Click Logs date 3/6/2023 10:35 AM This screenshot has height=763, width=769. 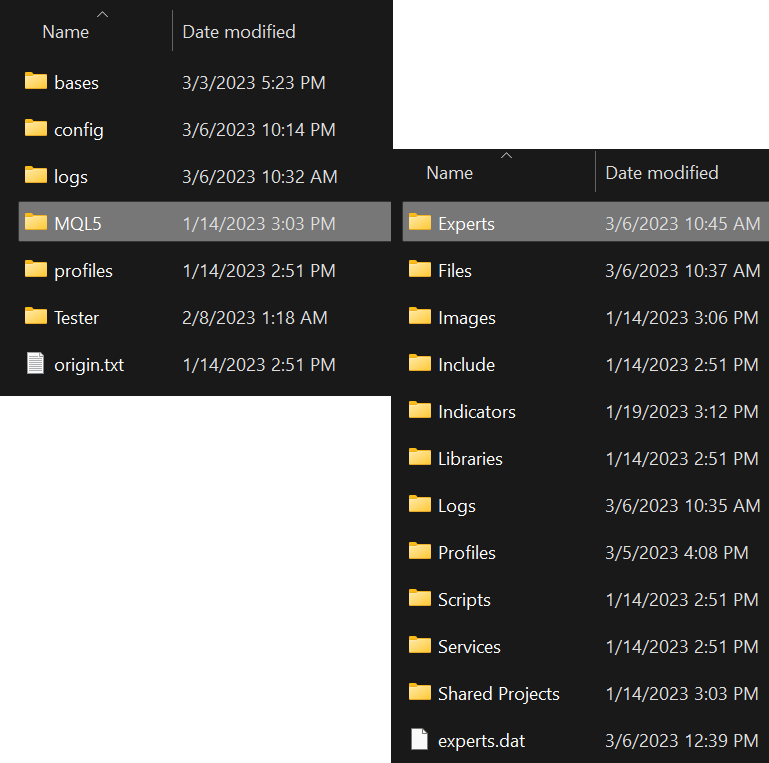683,506
